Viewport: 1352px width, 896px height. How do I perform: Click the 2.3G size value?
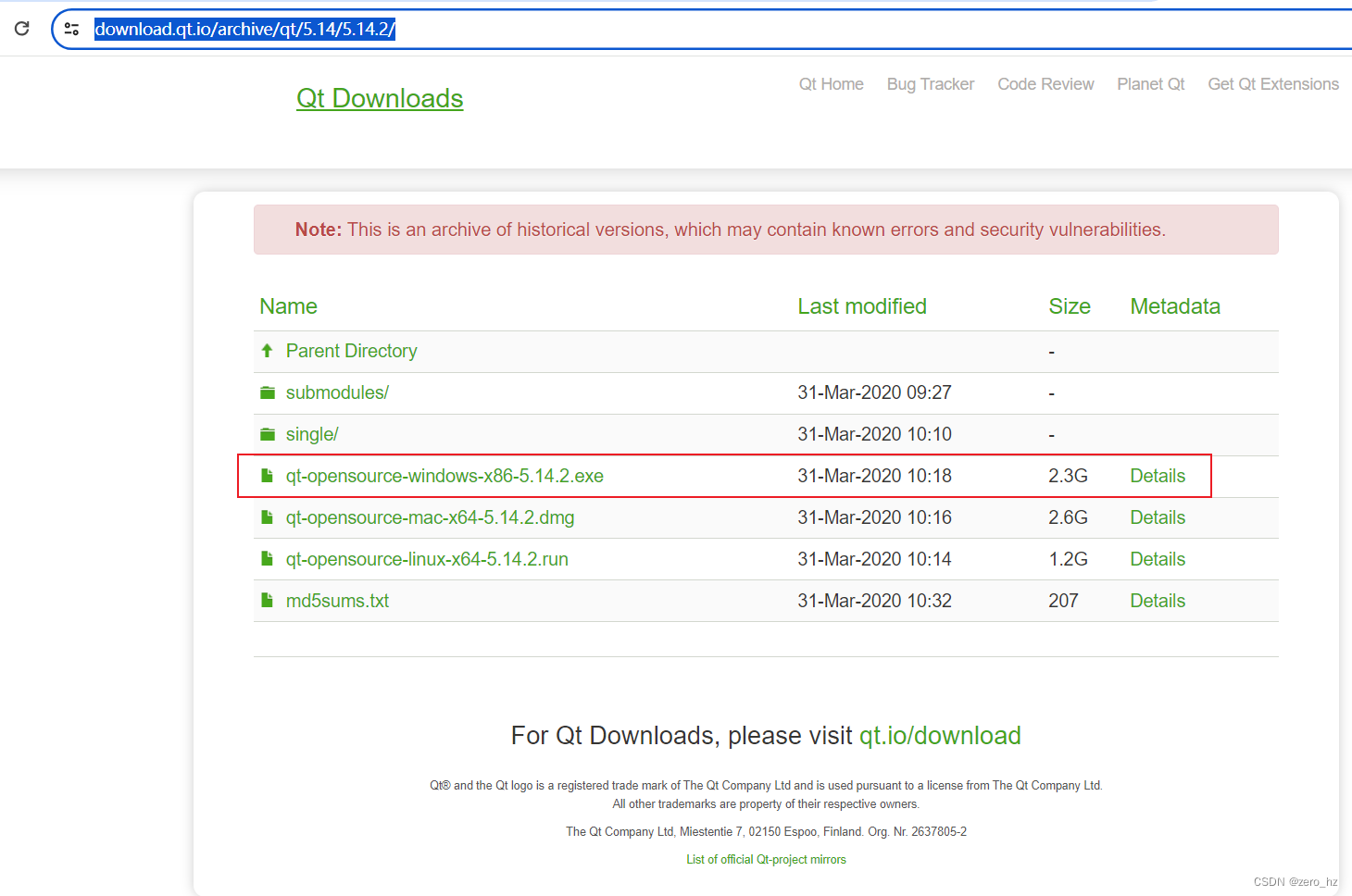click(x=1068, y=476)
